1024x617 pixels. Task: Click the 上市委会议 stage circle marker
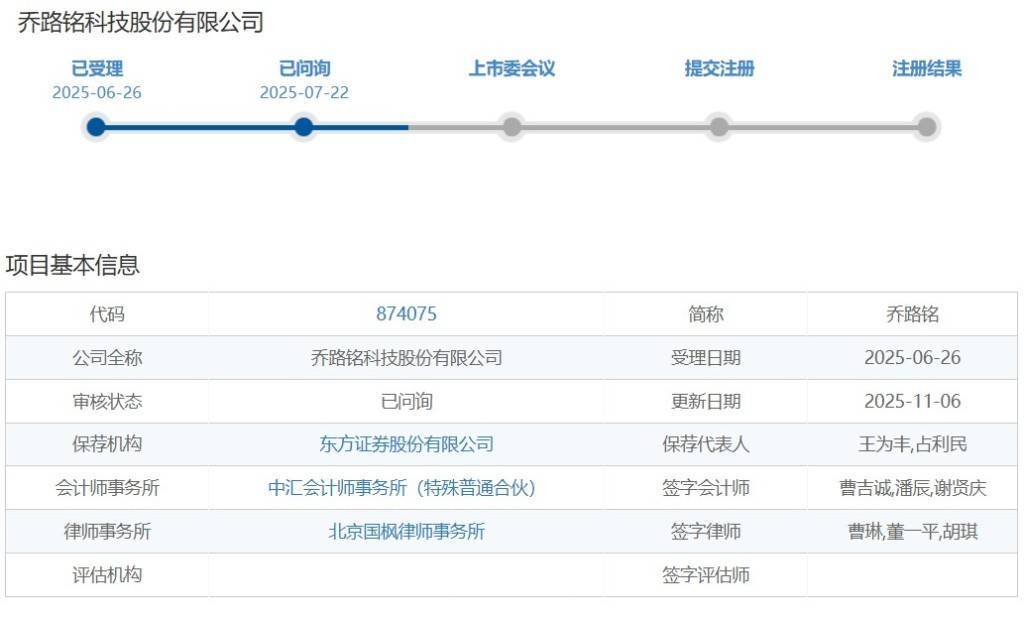tap(512, 127)
